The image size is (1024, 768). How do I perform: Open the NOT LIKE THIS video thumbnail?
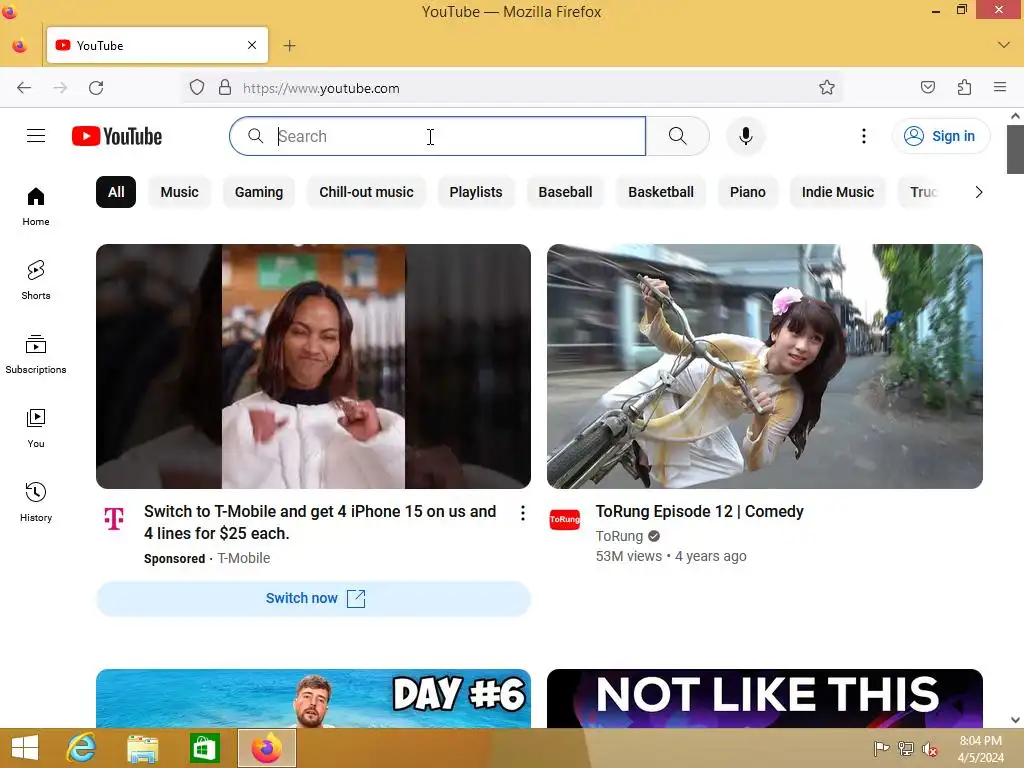tap(765, 698)
